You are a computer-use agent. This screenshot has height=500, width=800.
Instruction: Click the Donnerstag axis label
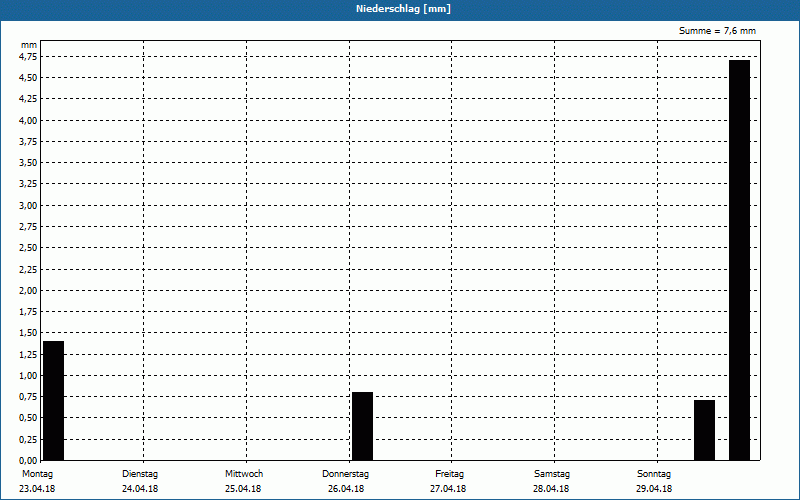click(x=345, y=474)
